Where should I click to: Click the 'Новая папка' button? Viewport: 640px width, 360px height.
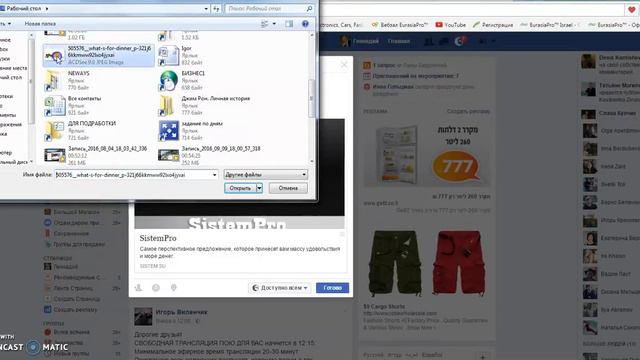pyautogui.click(x=40, y=24)
